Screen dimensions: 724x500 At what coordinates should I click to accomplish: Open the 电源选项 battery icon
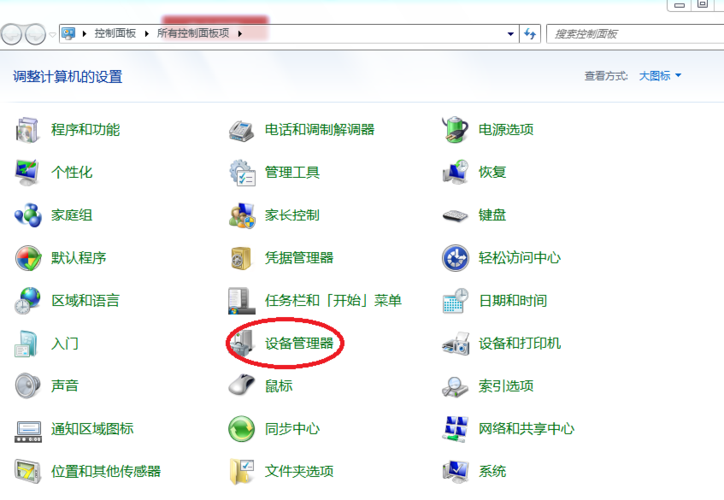pyautogui.click(x=455, y=129)
